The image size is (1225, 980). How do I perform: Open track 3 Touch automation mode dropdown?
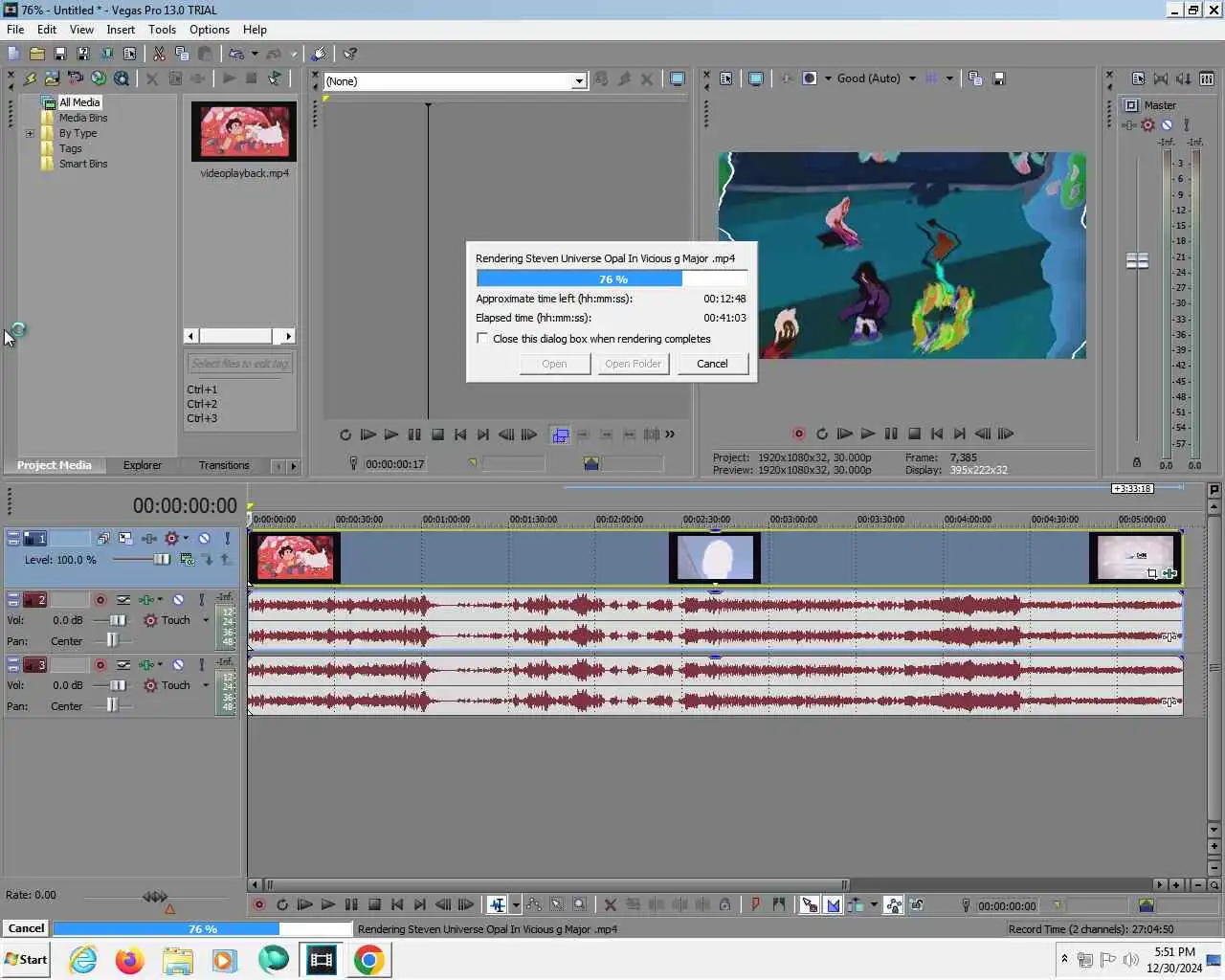pyautogui.click(x=206, y=685)
